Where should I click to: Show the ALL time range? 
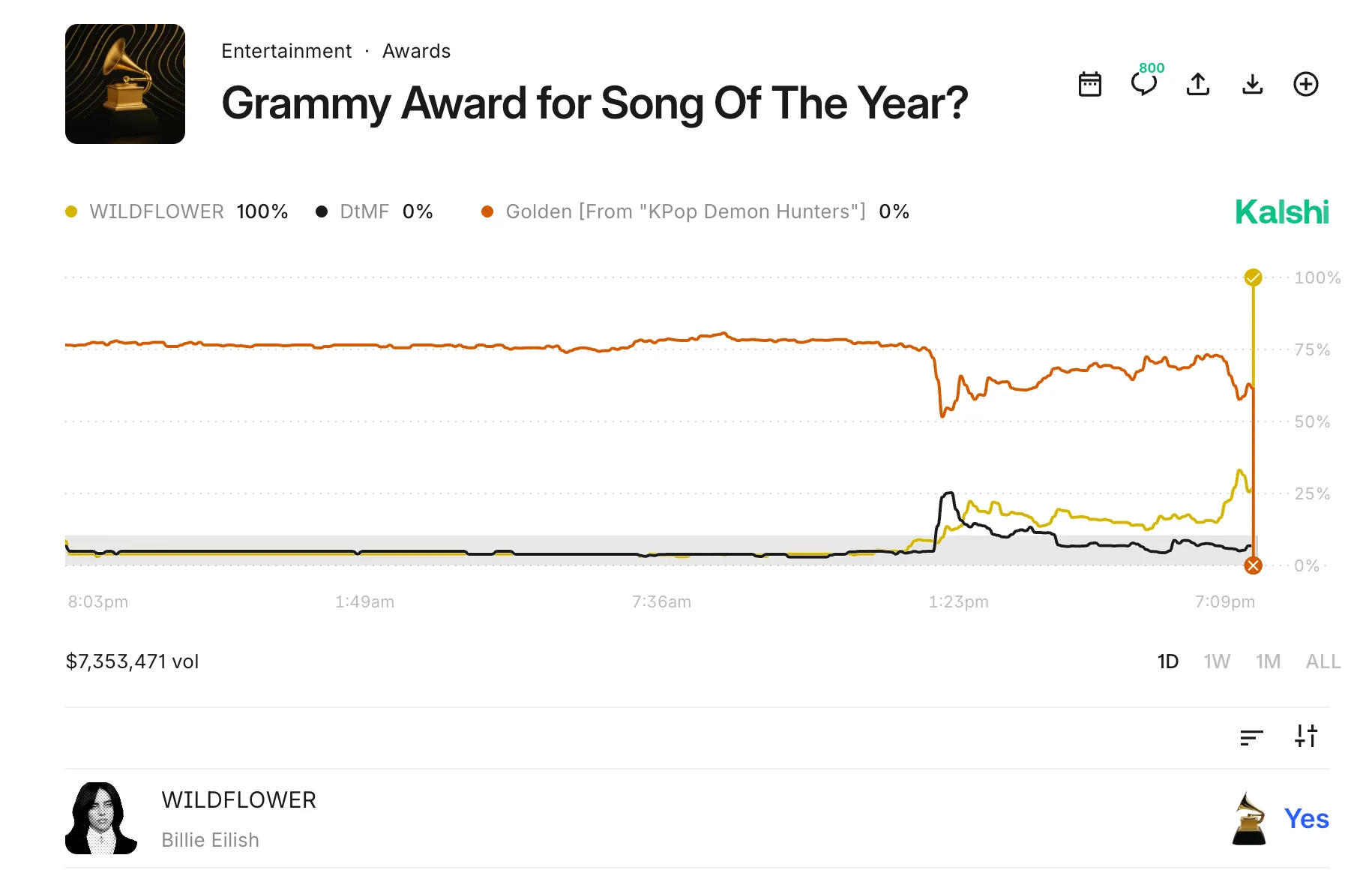(x=1323, y=661)
